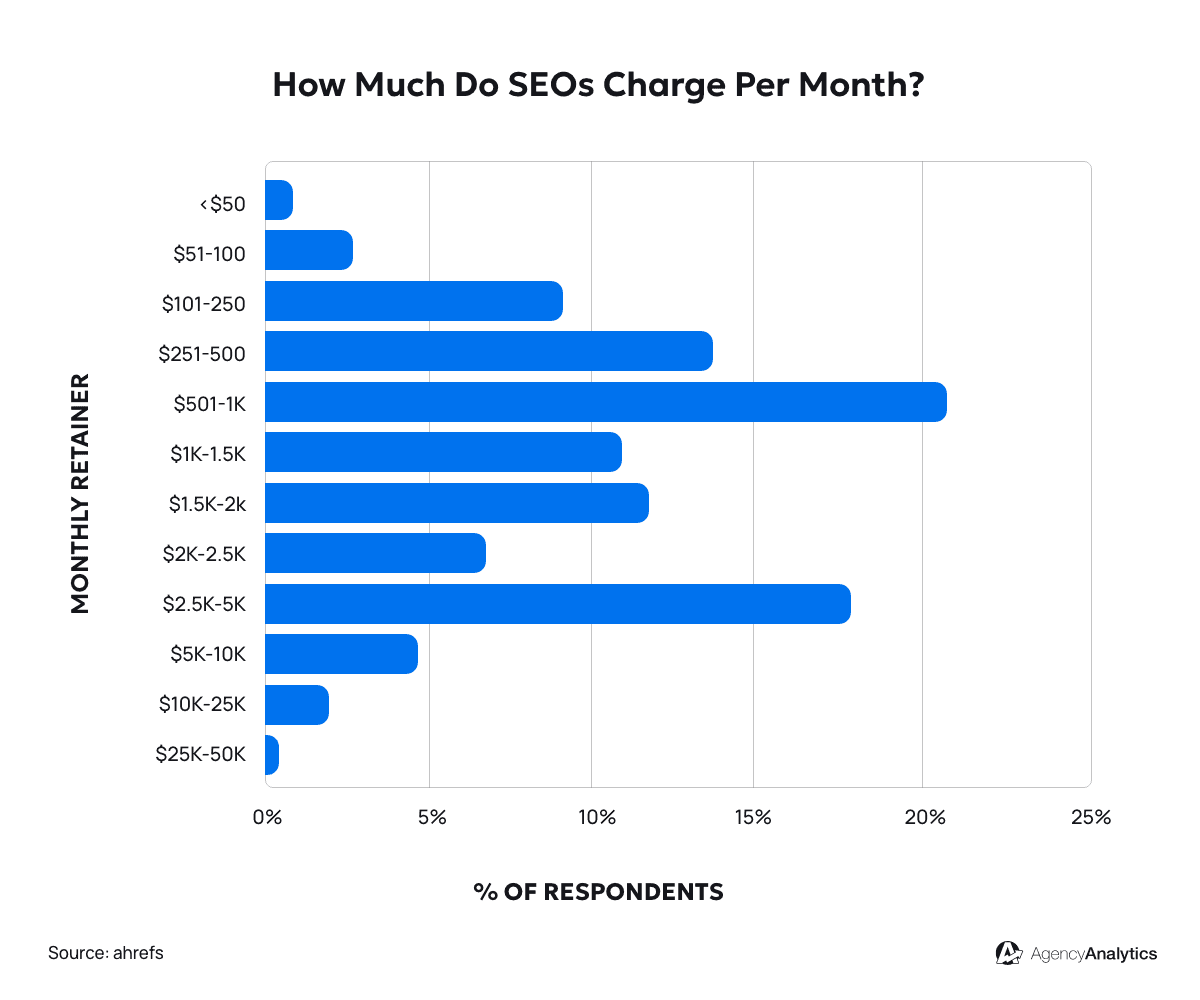Click the $2K-2.5K bar

click(375, 553)
